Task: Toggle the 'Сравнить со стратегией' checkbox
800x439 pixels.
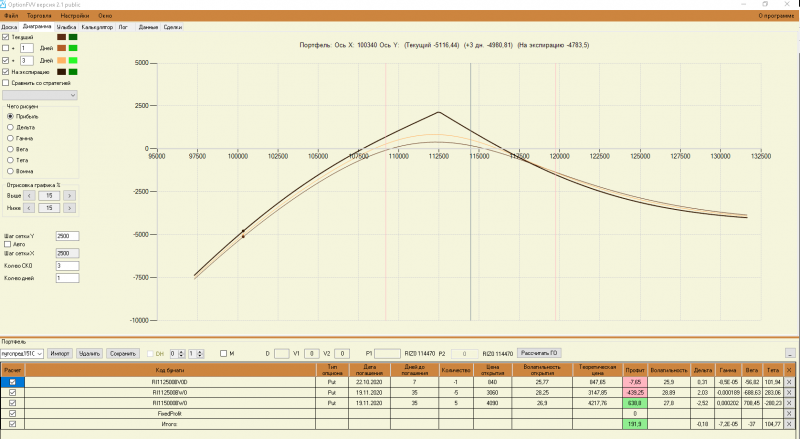Action: [6, 83]
